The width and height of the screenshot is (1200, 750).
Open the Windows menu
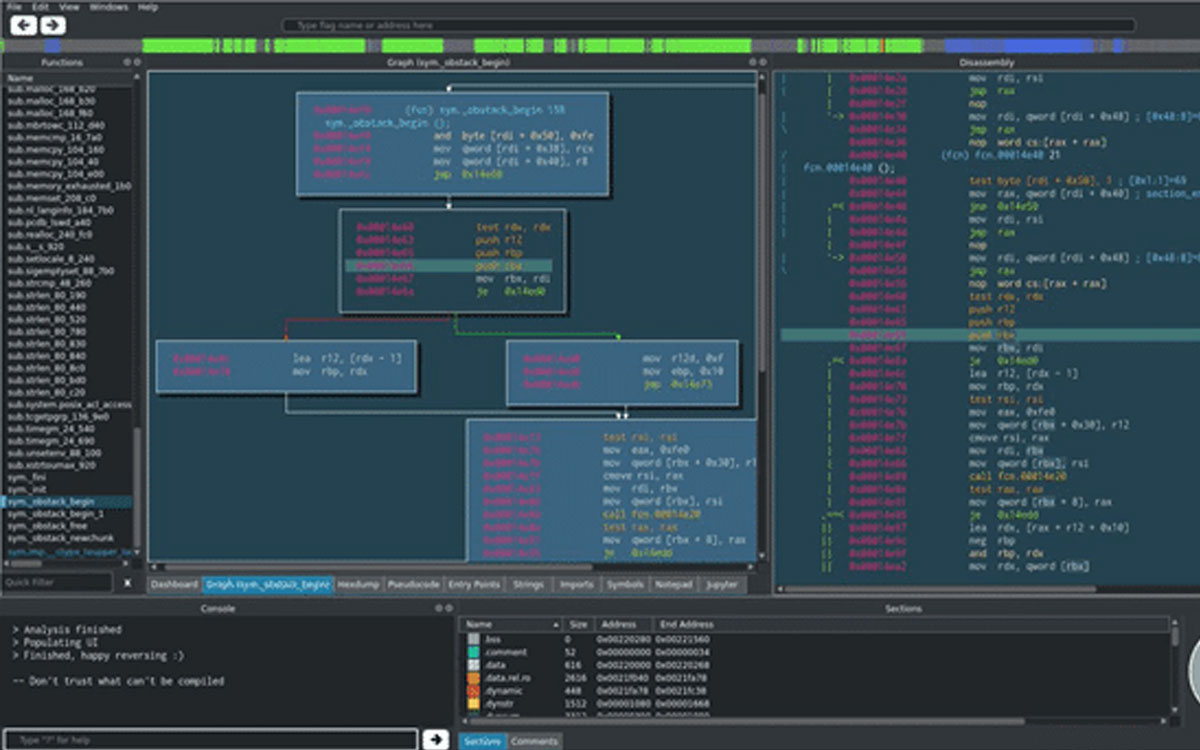(109, 7)
